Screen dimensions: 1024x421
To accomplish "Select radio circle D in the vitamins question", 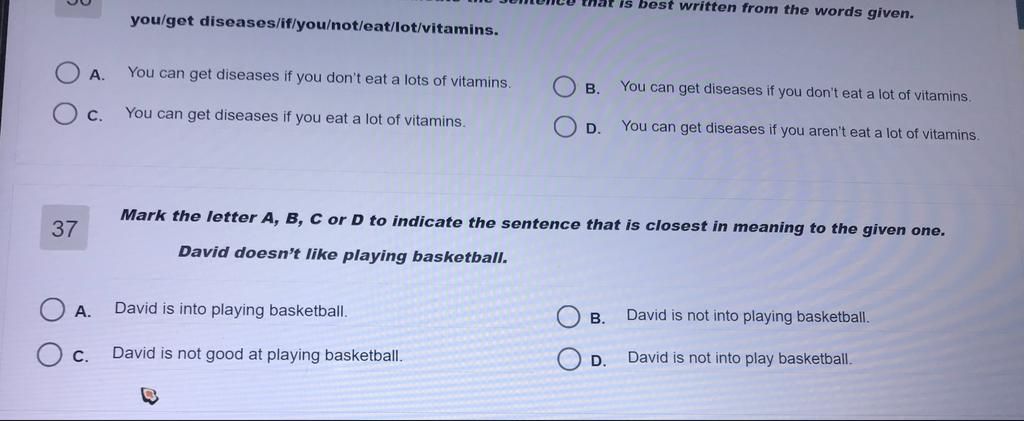I will [x=565, y=127].
